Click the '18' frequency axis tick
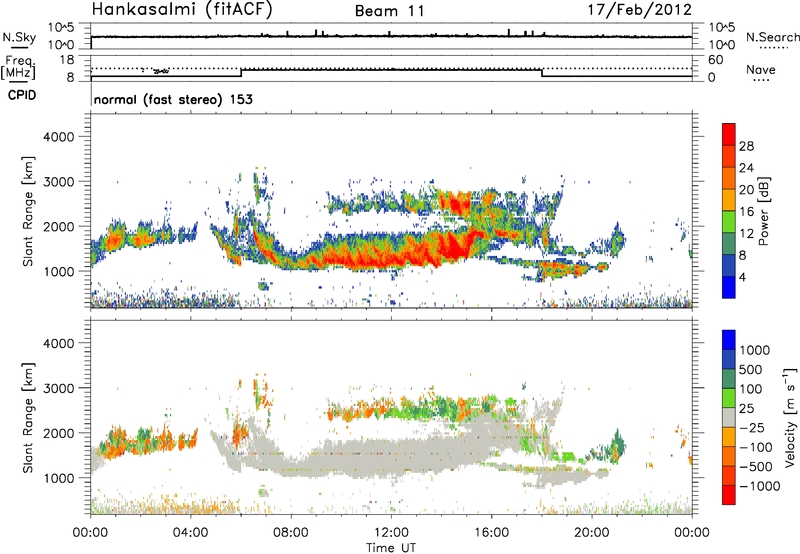Viewport: 800px width, 554px height. click(x=67, y=60)
